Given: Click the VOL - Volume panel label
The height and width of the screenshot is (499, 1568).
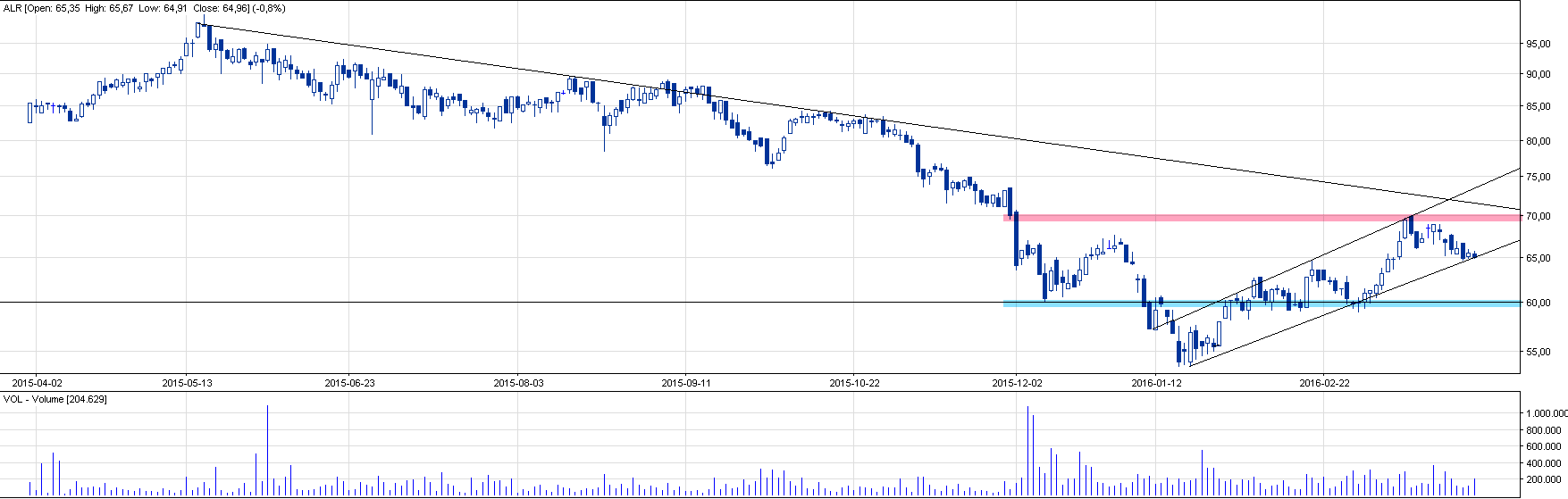Looking at the screenshot, I should (55, 399).
